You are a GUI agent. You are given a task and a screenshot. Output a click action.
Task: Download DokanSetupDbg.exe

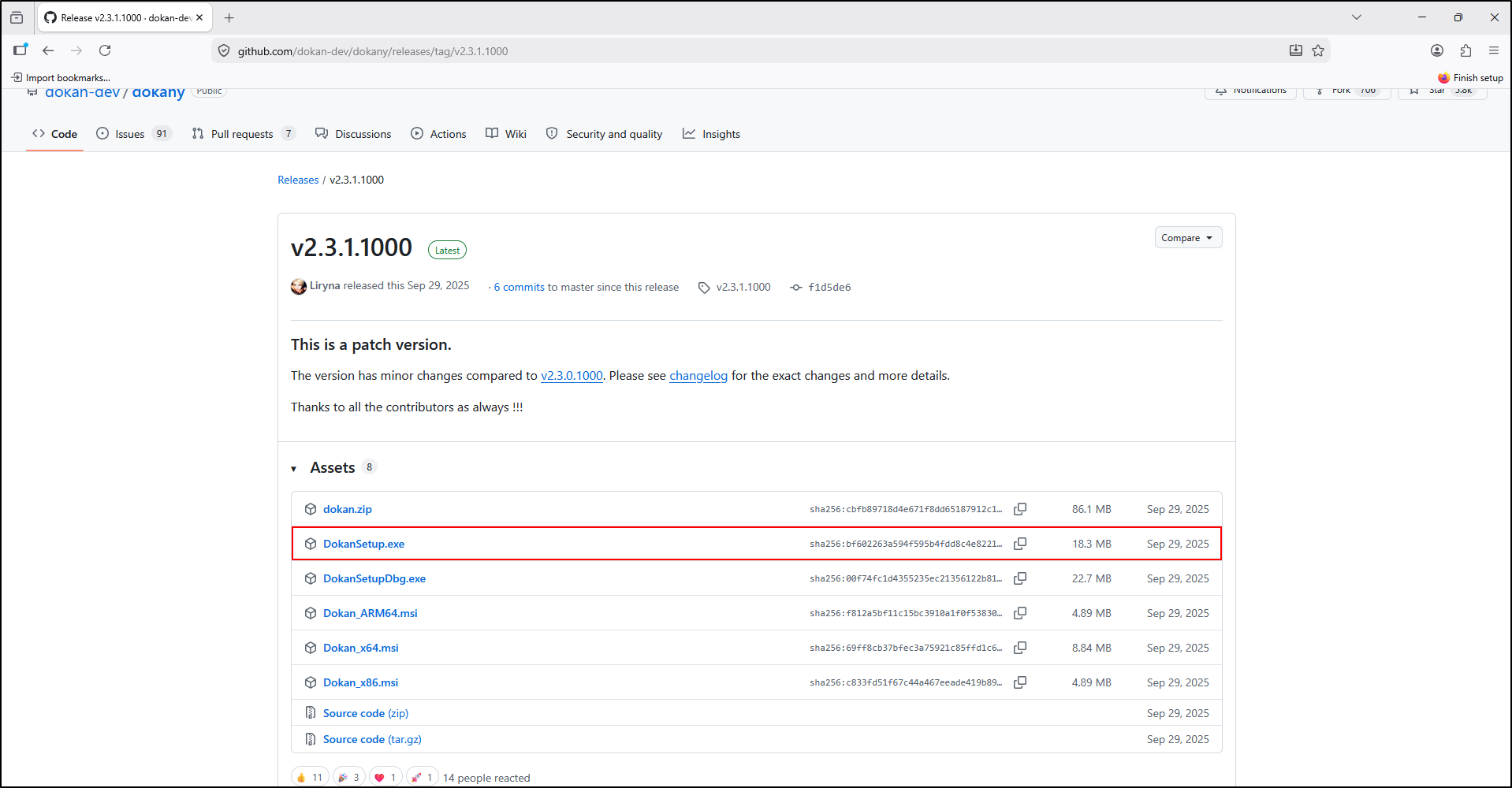click(x=374, y=578)
